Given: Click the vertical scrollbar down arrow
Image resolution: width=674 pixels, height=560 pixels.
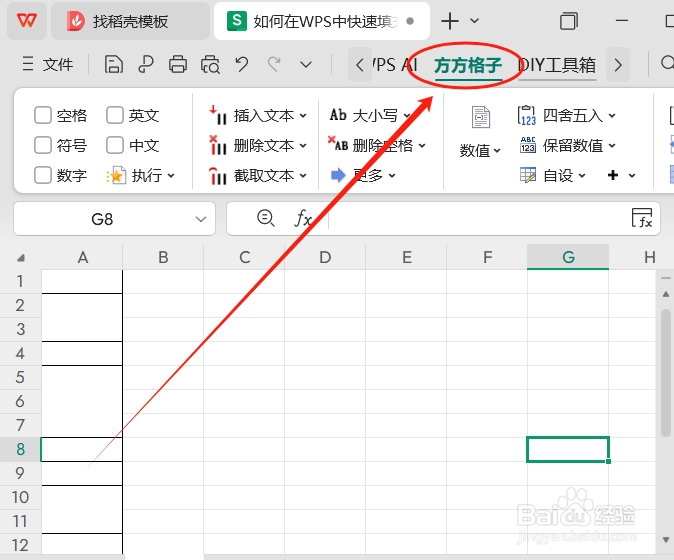Looking at the screenshot, I should [666, 540].
